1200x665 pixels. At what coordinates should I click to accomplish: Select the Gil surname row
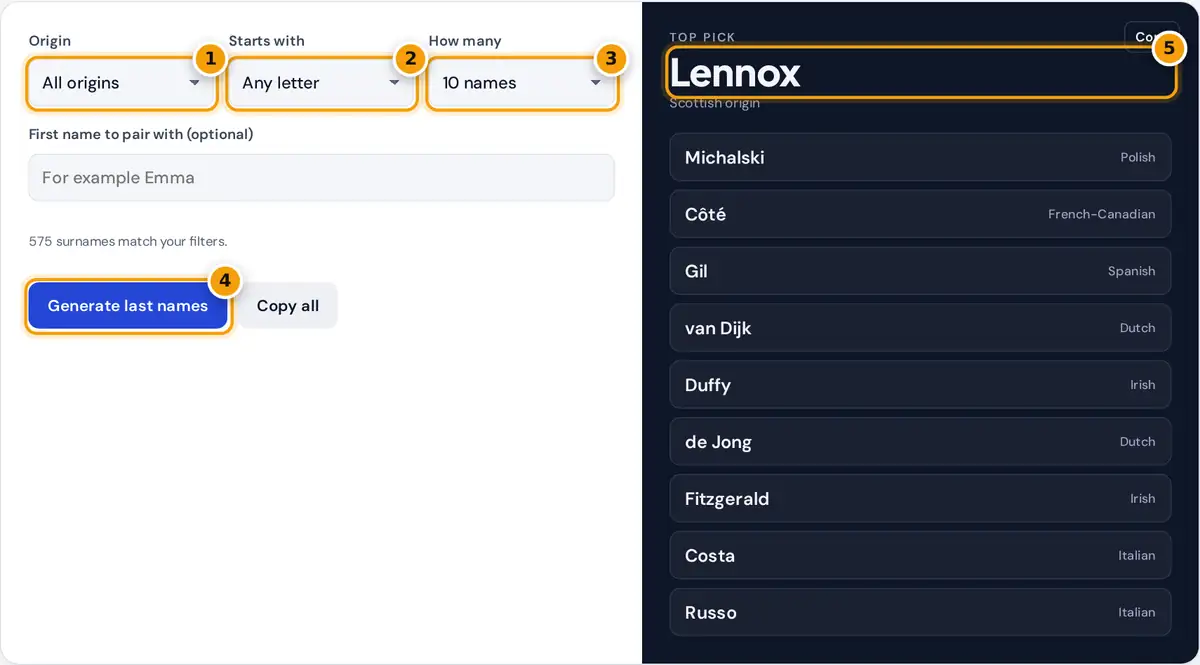pyautogui.click(x=920, y=271)
